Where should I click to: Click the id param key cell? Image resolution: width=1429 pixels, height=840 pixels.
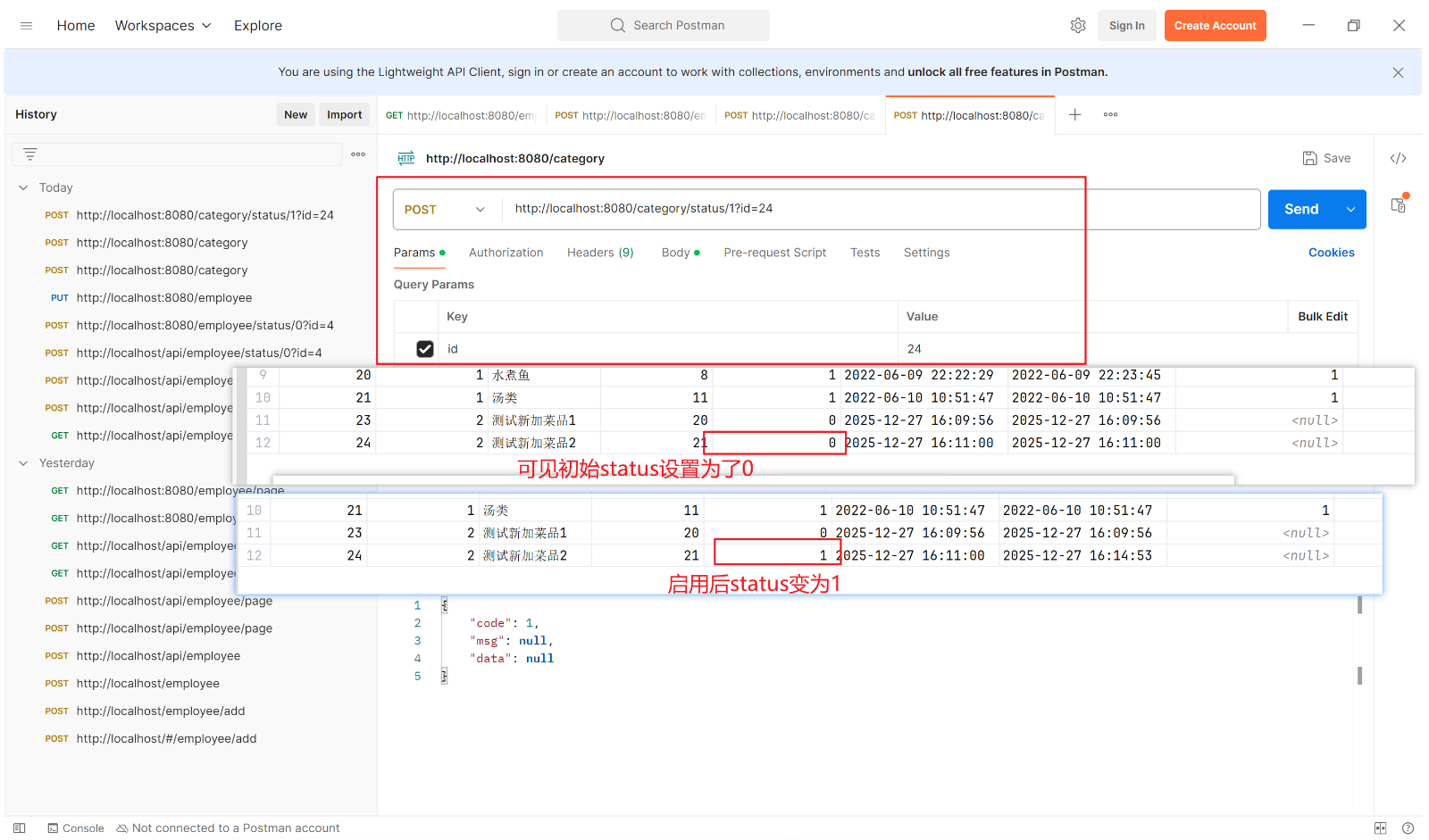click(668, 349)
